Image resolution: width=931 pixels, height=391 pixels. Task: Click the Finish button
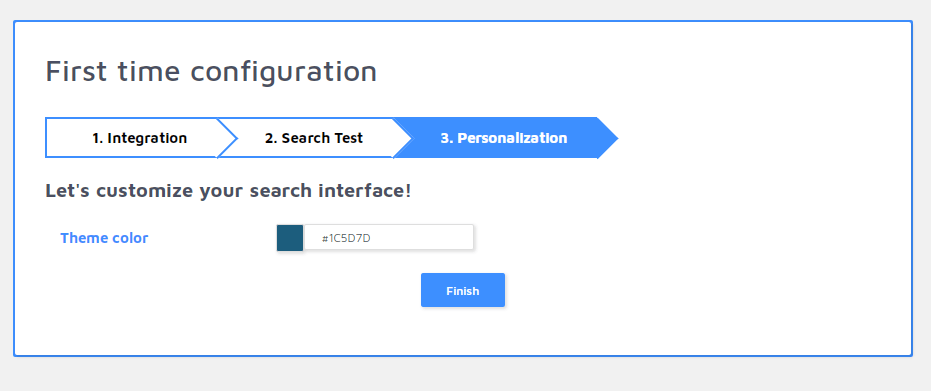[x=463, y=290]
